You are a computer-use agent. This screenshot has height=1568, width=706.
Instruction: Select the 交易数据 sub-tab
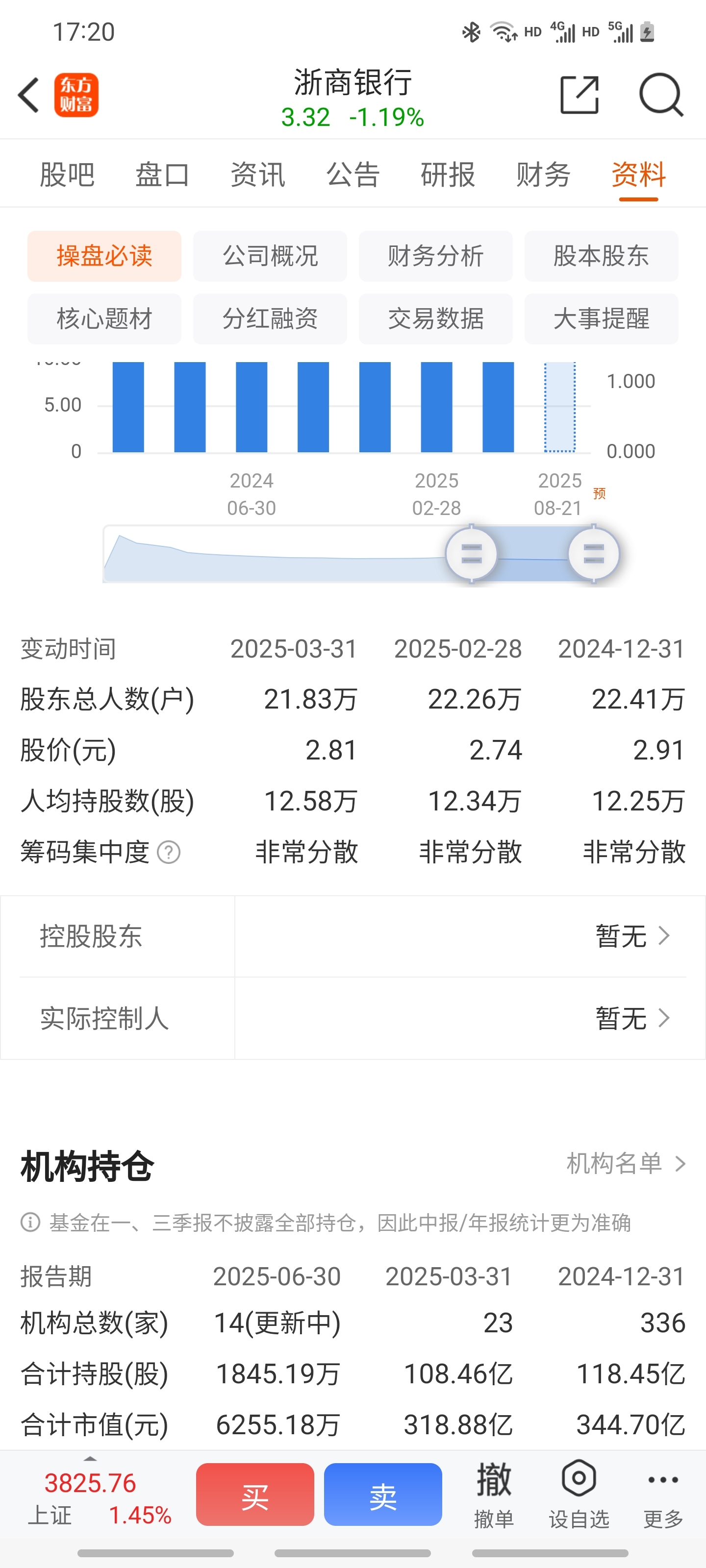tap(435, 319)
